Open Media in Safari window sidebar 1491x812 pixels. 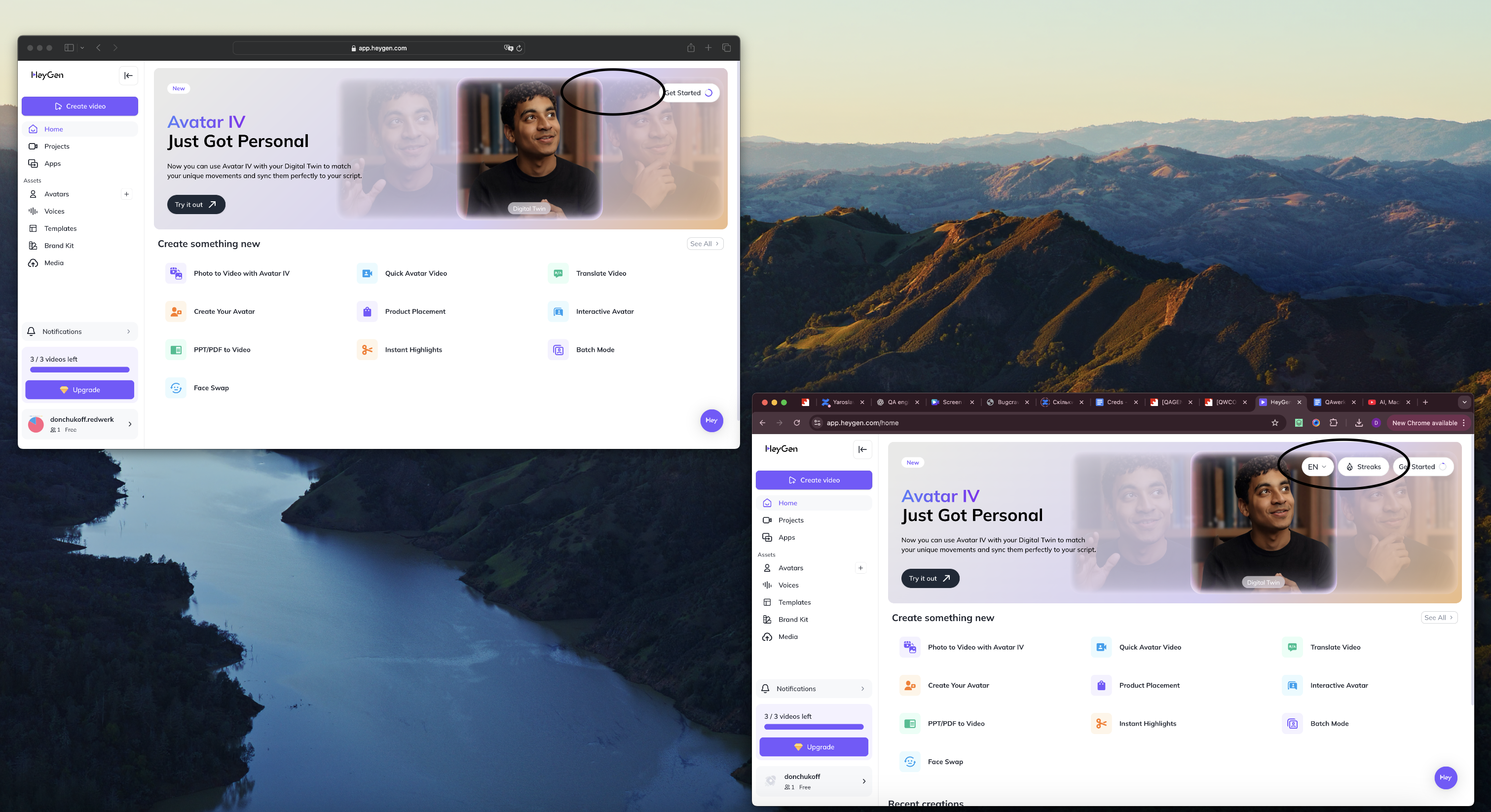[x=80, y=263]
